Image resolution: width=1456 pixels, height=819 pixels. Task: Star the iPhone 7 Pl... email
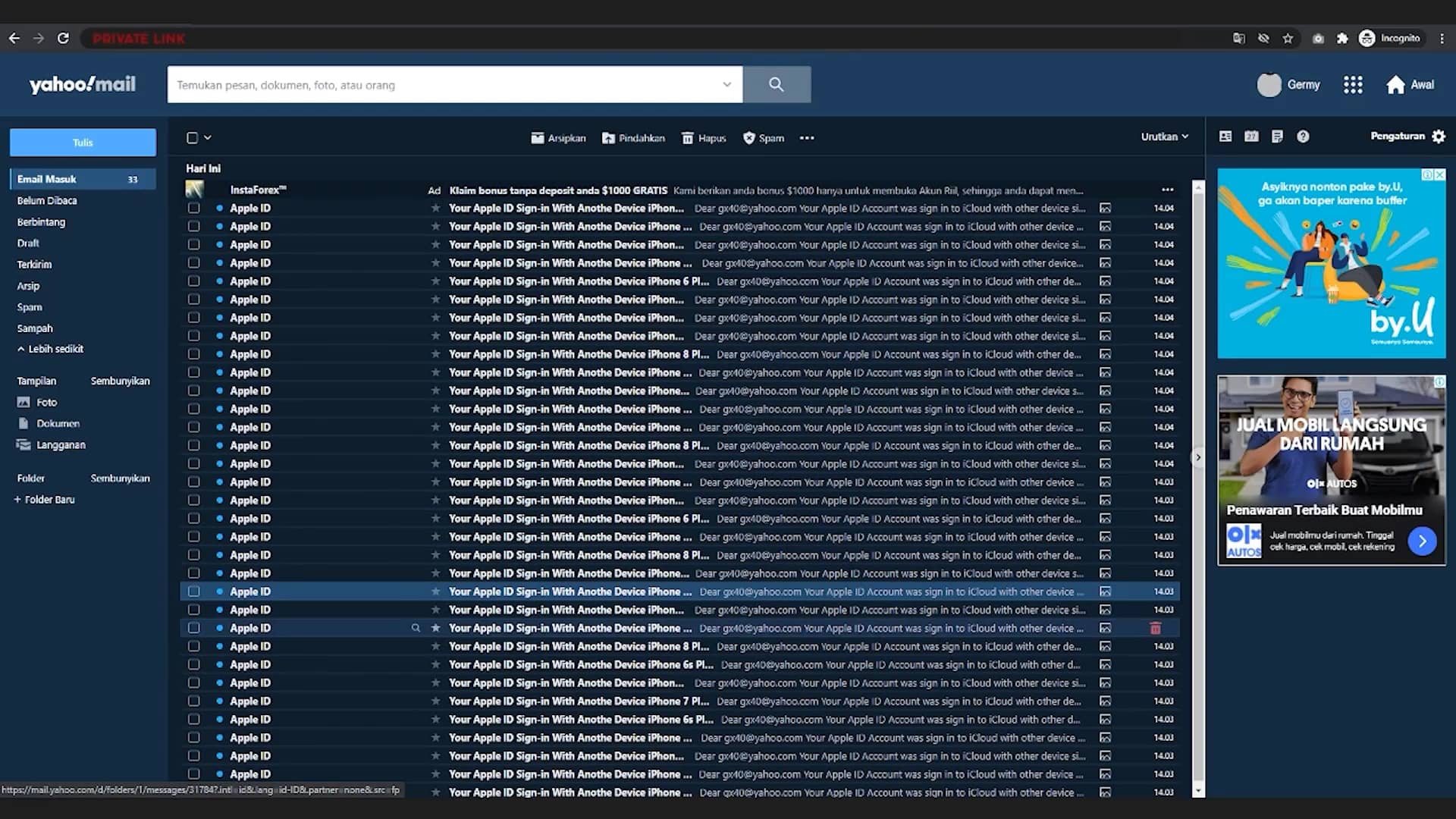click(435, 701)
